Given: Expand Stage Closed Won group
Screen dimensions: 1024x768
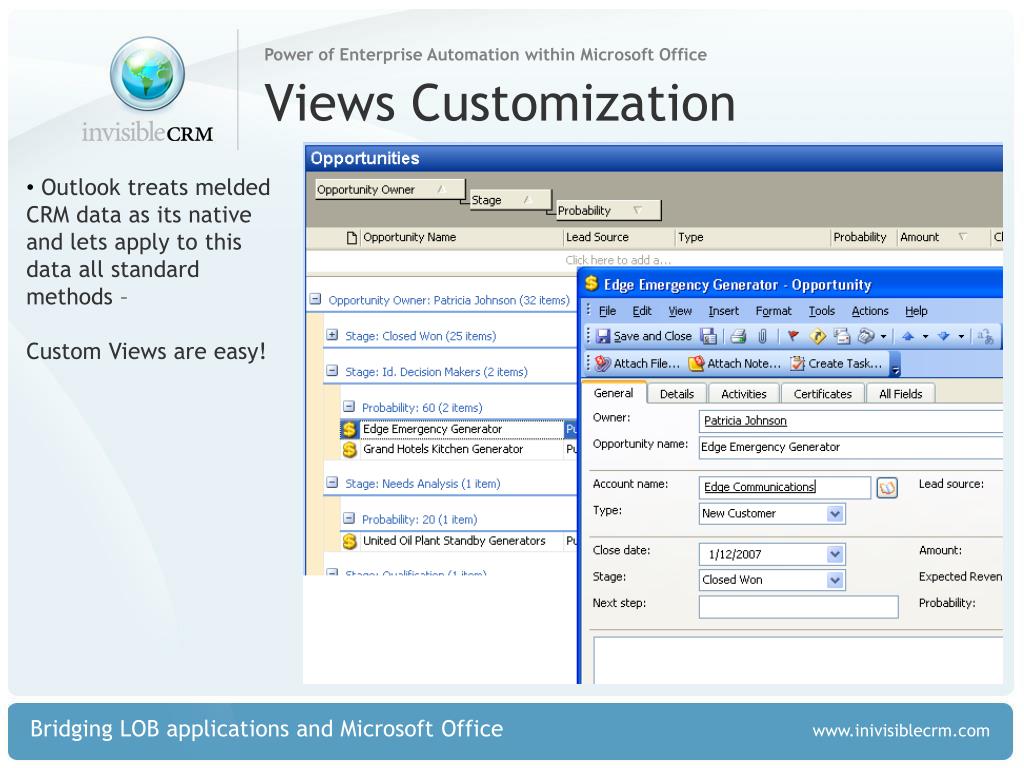Looking at the screenshot, I should [x=332, y=335].
